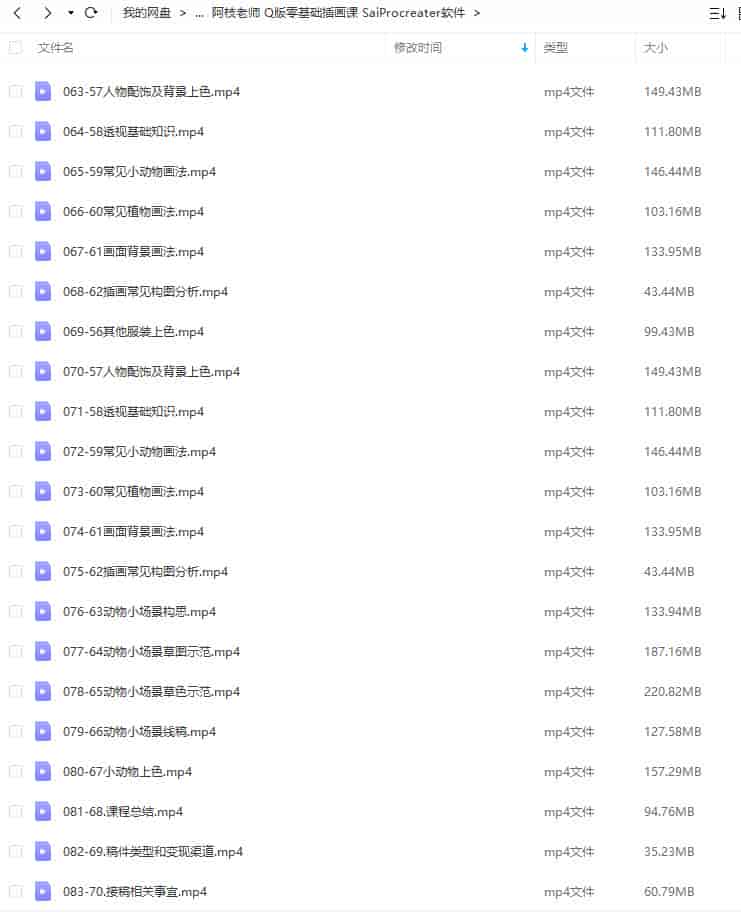The height and width of the screenshot is (918, 741).
Task: Sort by 修改时间 column header
Action: click(418, 47)
